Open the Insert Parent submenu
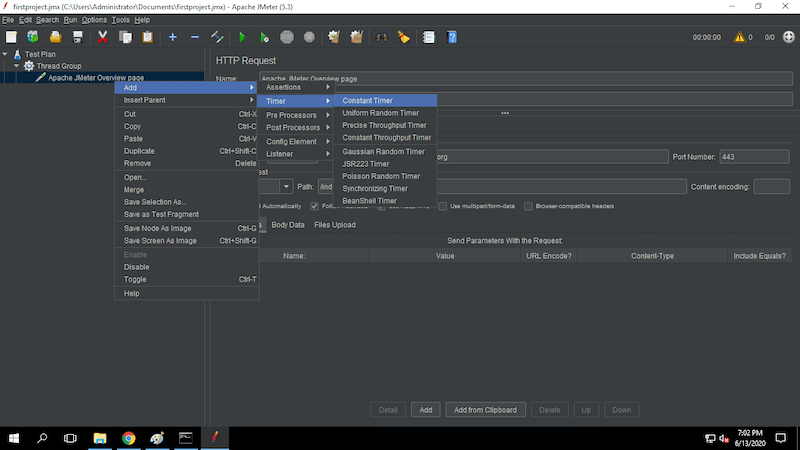 point(186,100)
